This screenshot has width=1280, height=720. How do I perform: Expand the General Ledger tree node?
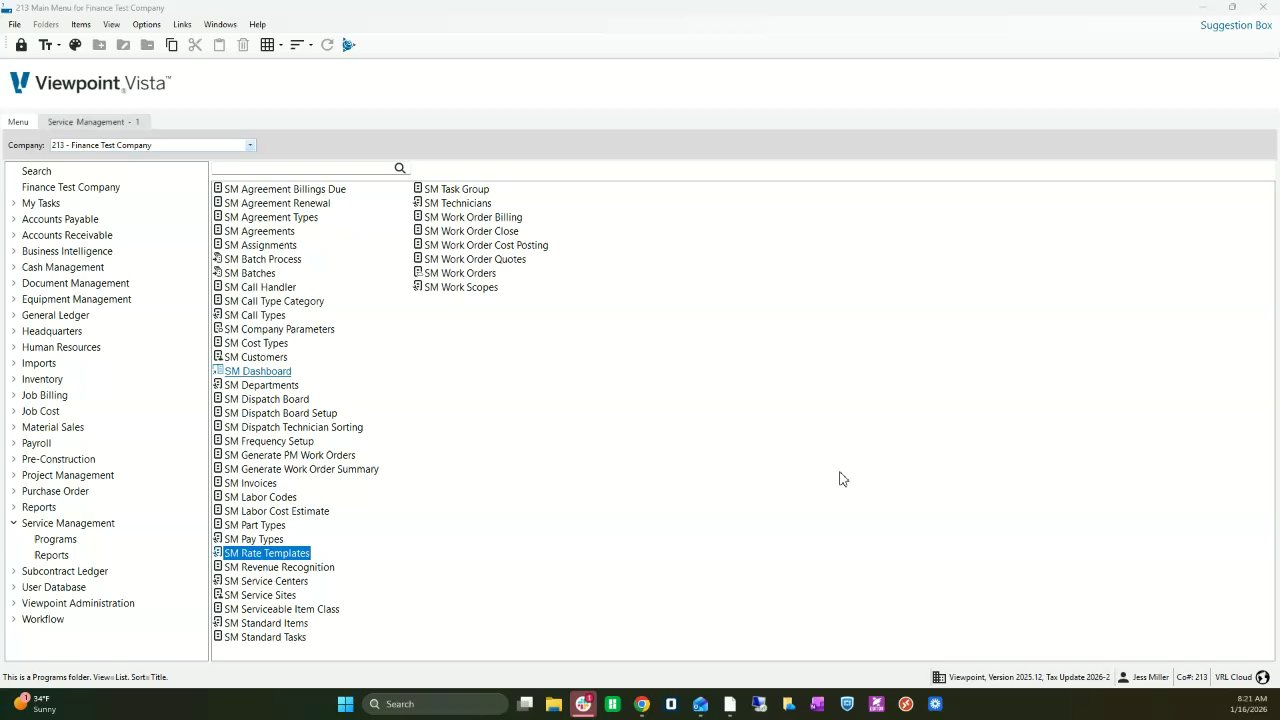(14, 315)
